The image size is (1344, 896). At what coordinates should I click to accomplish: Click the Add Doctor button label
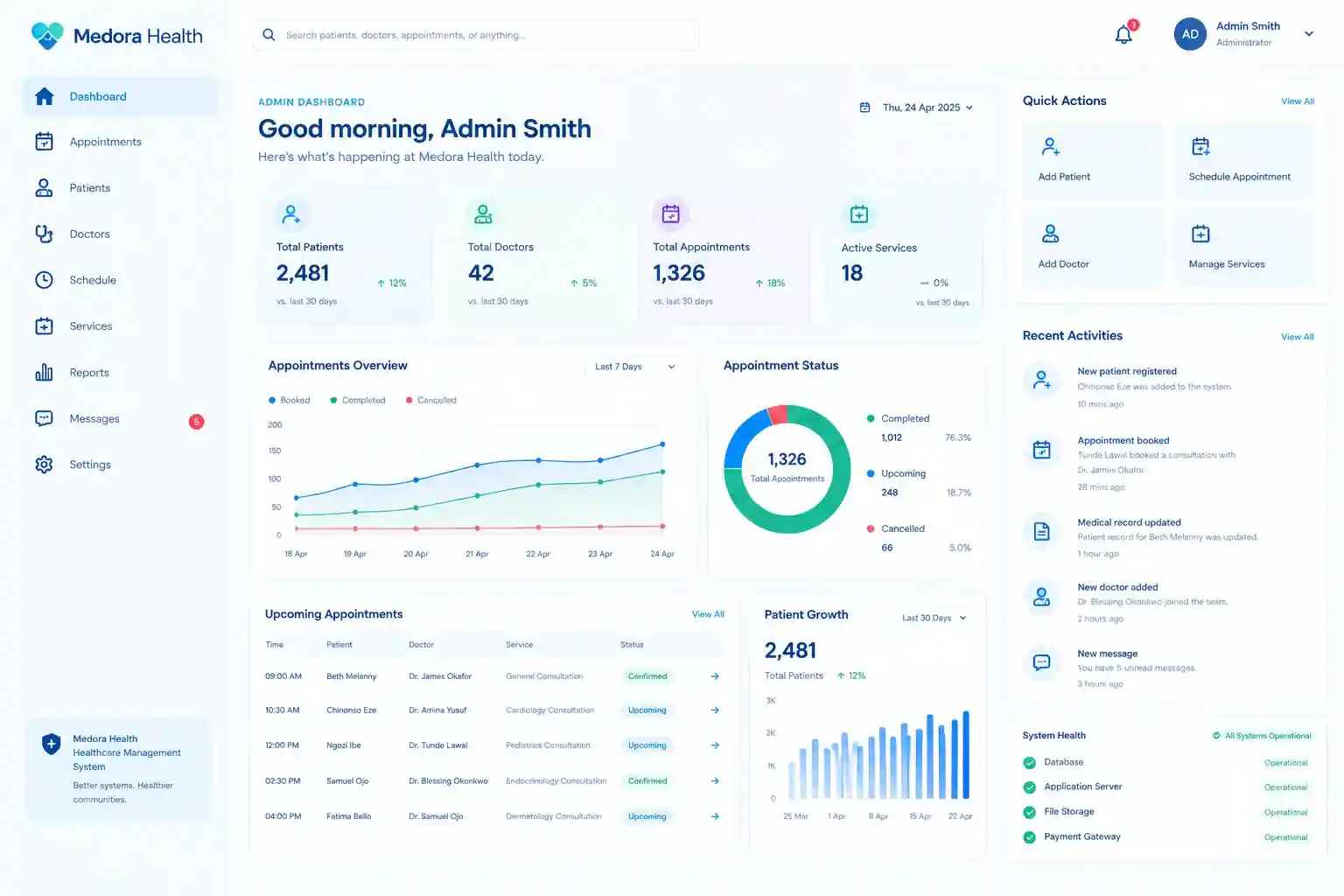(1063, 264)
